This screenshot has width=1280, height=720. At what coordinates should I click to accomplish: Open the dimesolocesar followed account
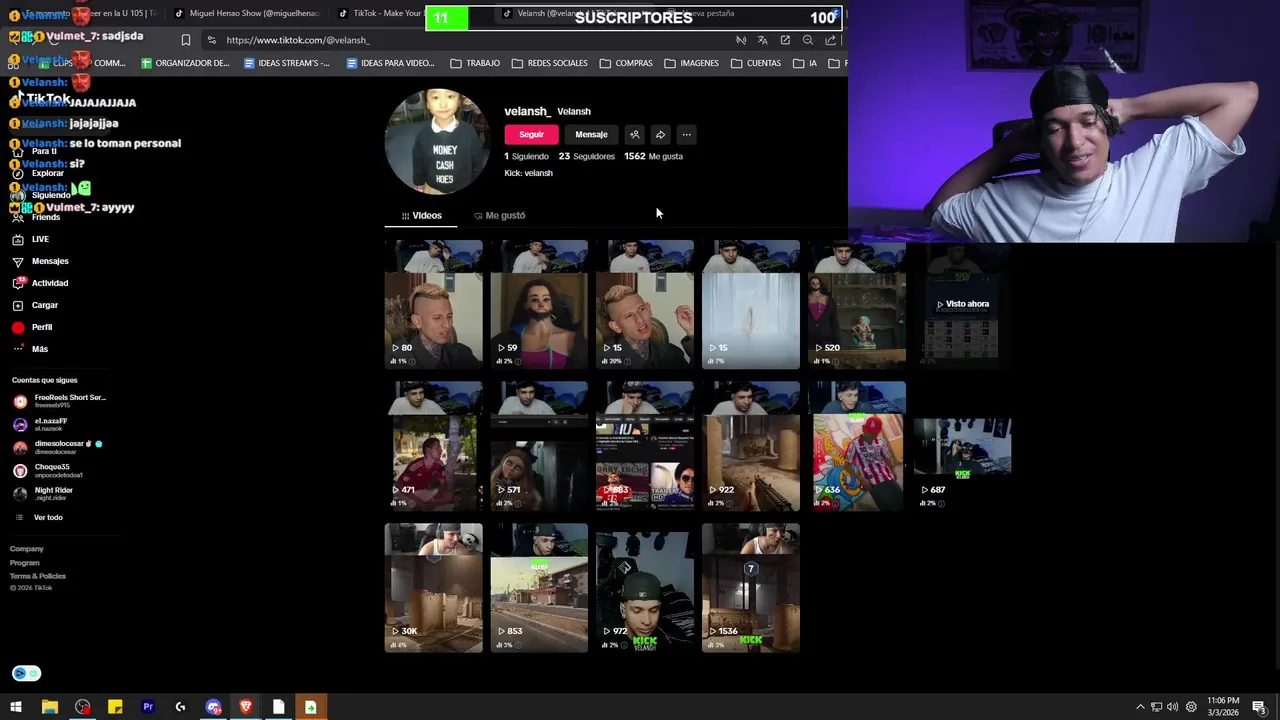(57, 447)
